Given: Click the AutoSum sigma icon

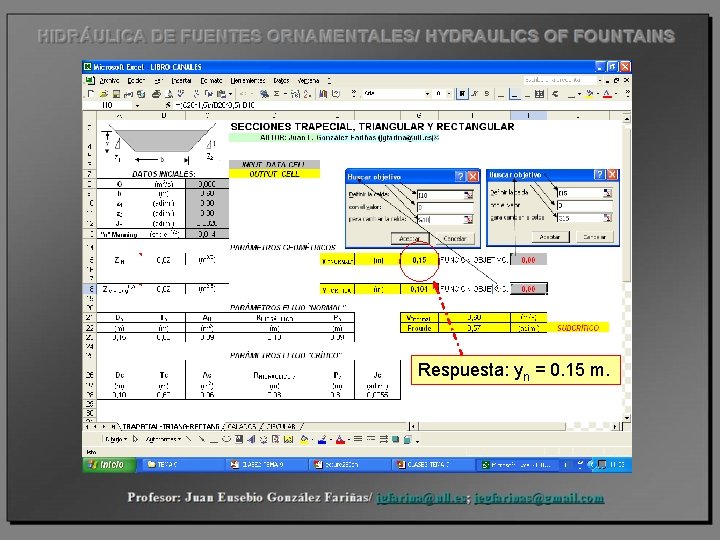Looking at the screenshot, I should 276,94.
